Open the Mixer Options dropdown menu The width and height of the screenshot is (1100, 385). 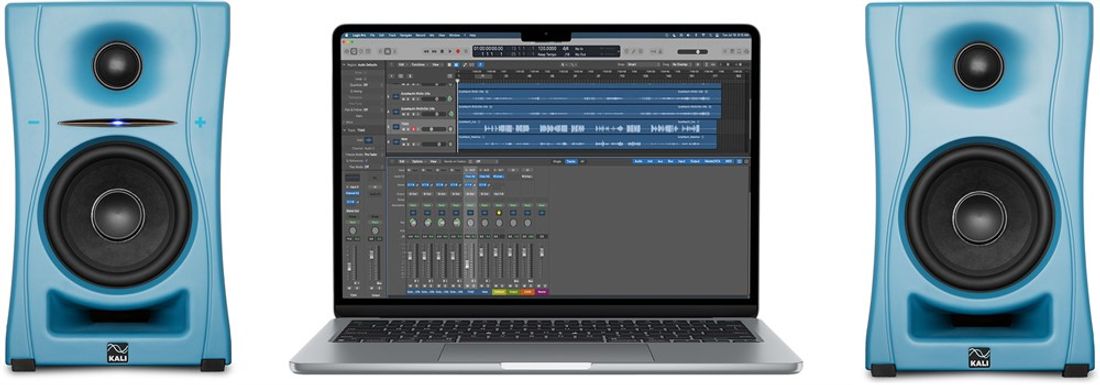pos(419,161)
